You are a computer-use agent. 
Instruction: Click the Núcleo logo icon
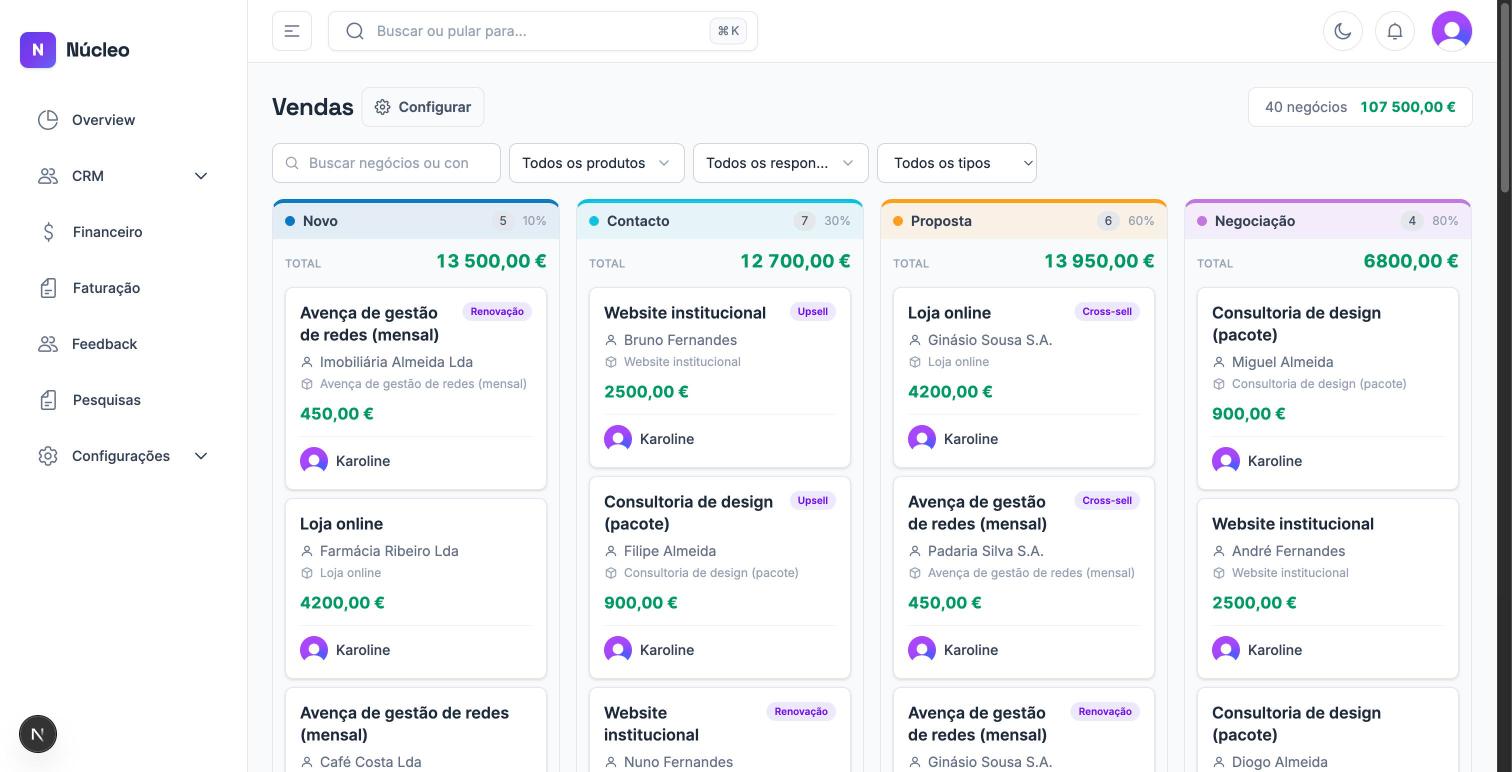(38, 49)
